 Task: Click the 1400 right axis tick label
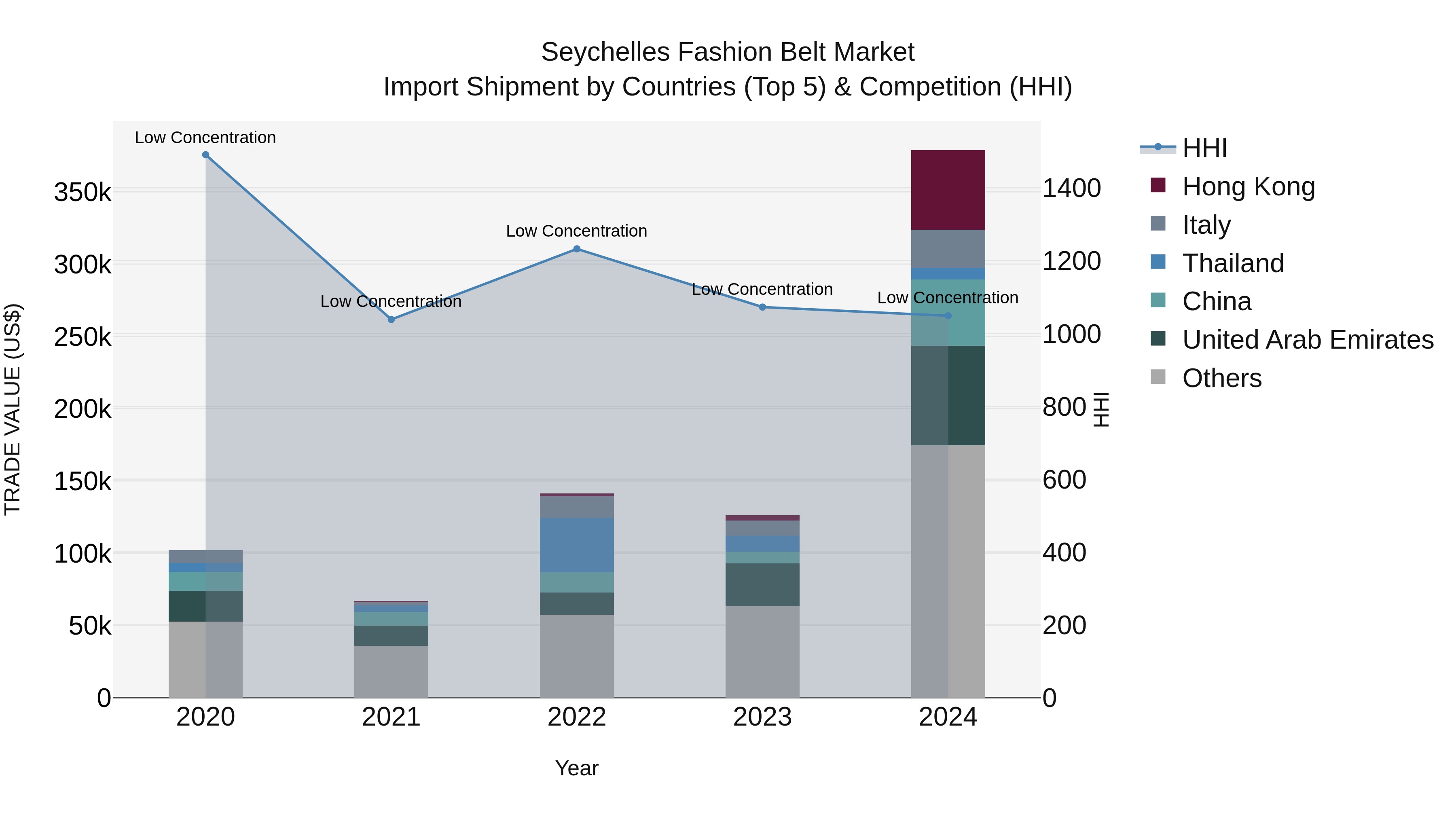pyautogui.click(x=1072, y=188)
